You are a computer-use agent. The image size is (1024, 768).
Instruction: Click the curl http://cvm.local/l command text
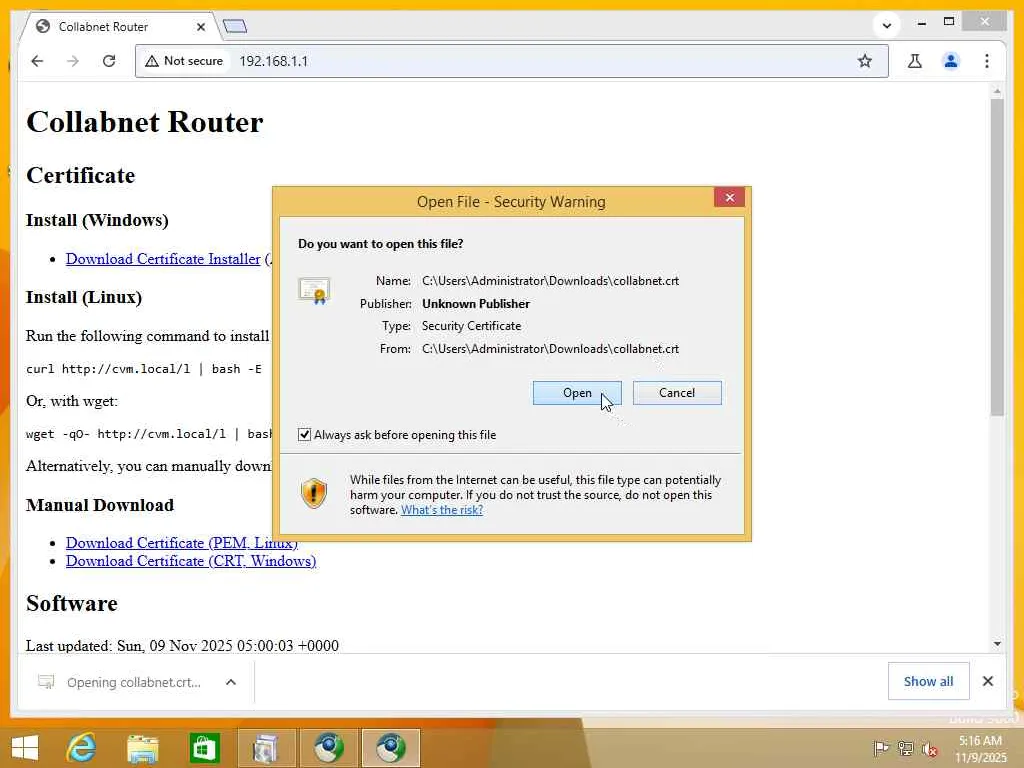[x=144, y=369]
